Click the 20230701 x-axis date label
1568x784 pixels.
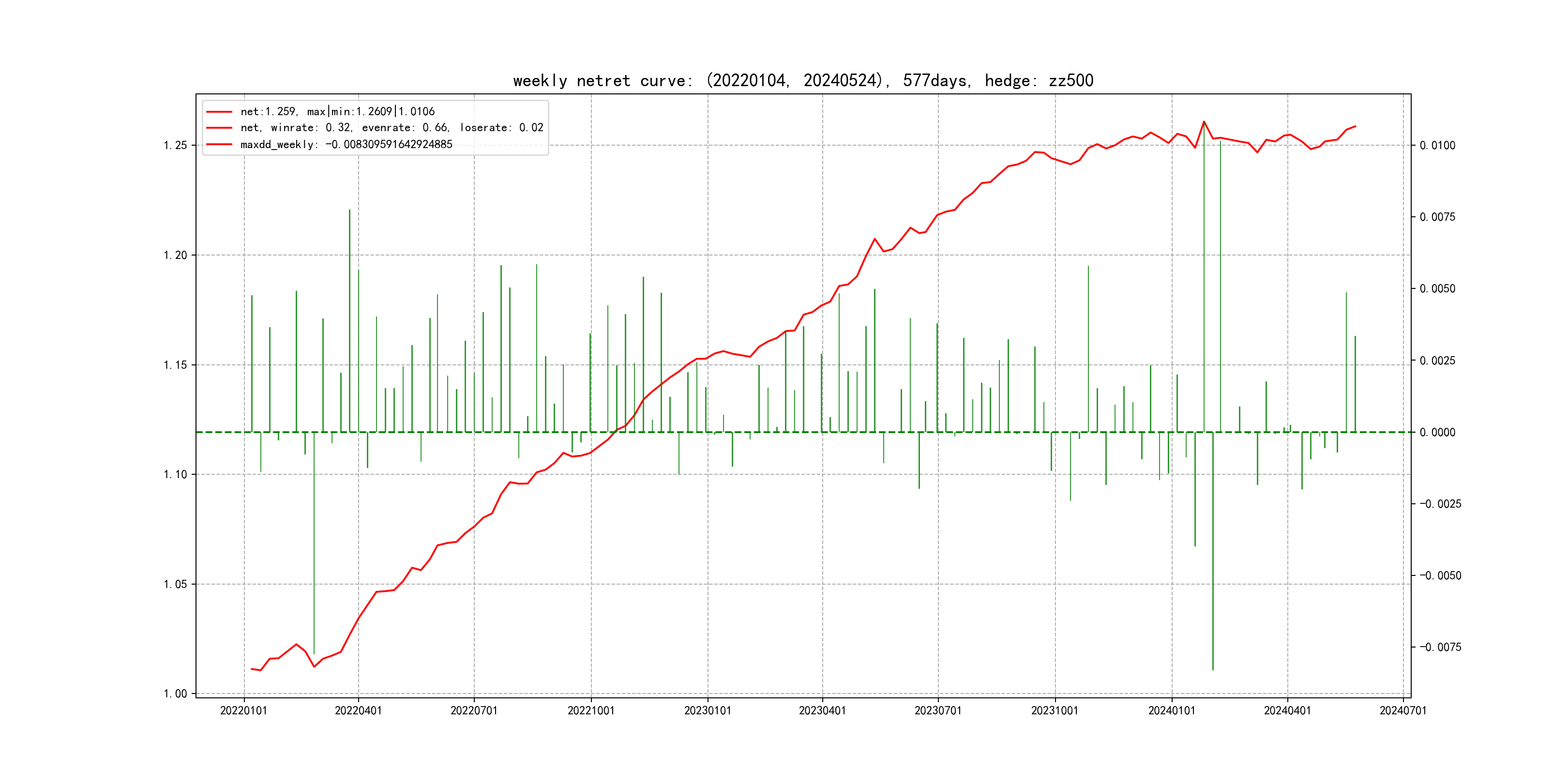point(938,710)
